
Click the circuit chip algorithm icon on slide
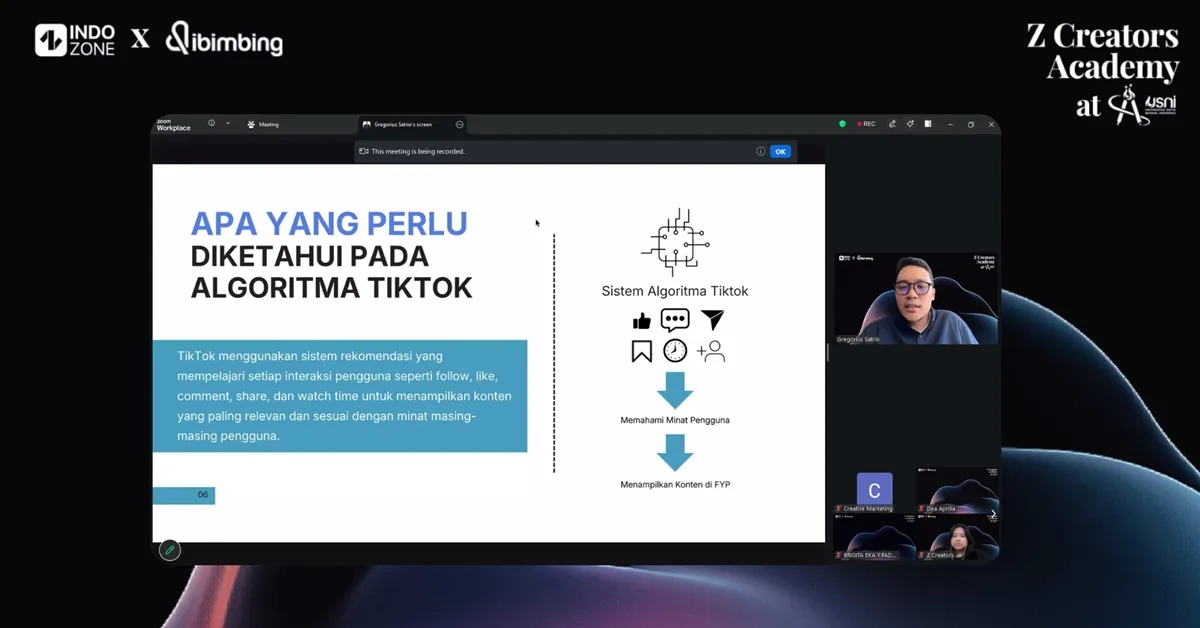point(675,243)
